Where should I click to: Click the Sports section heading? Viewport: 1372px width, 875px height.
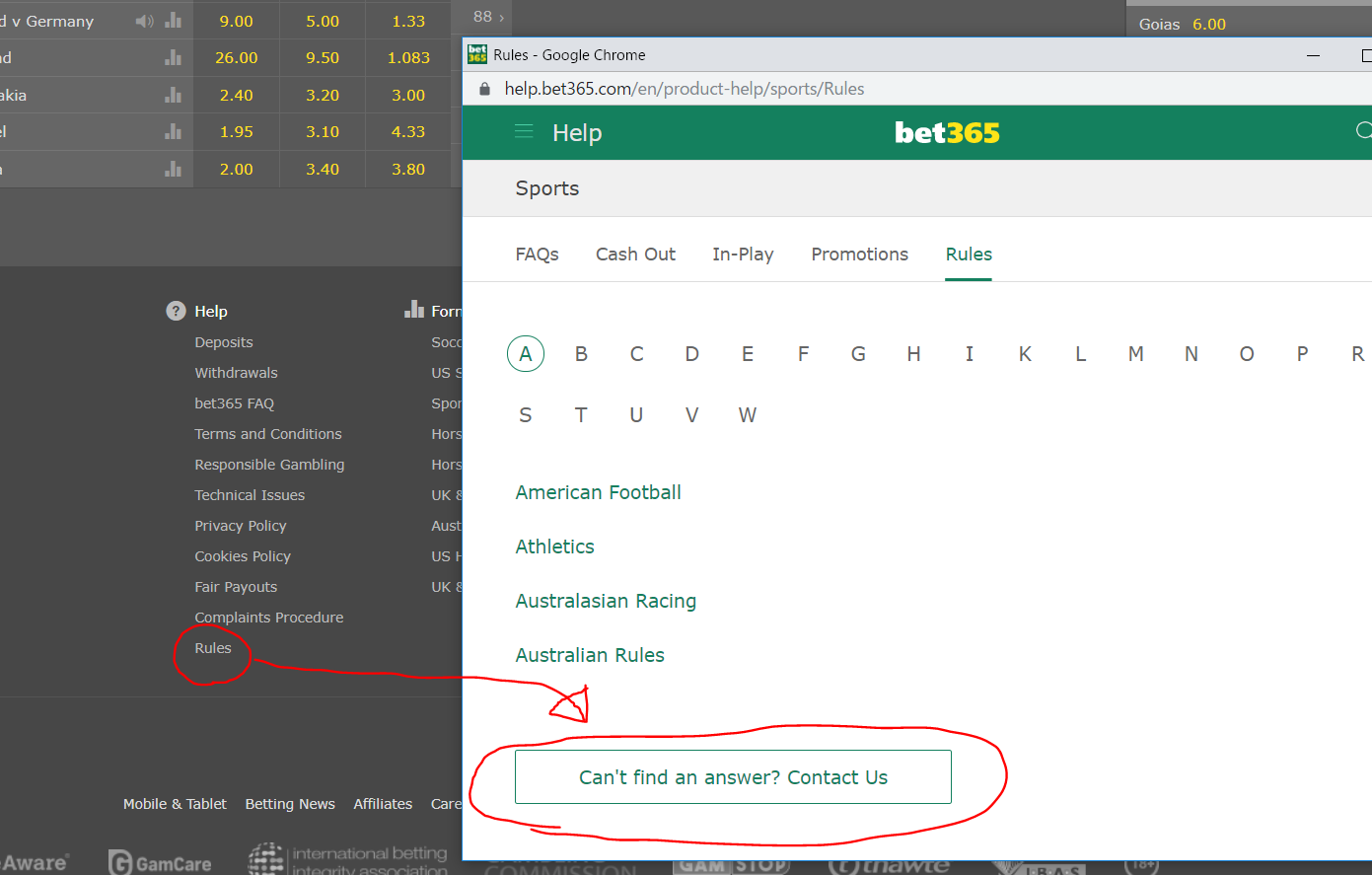[x=547, y=188]
